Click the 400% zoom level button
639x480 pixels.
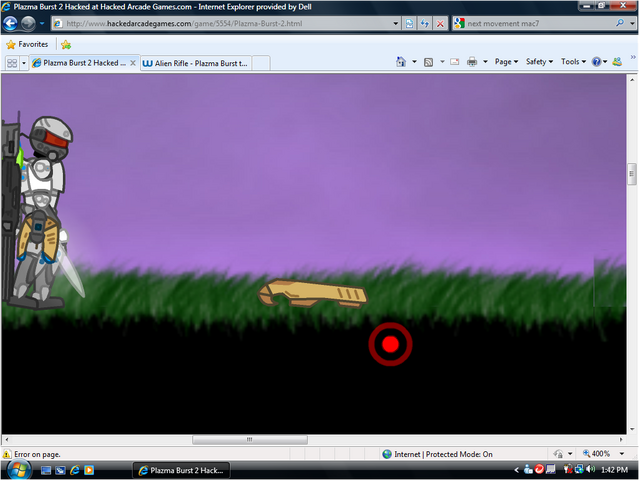(x=597, y=454)
